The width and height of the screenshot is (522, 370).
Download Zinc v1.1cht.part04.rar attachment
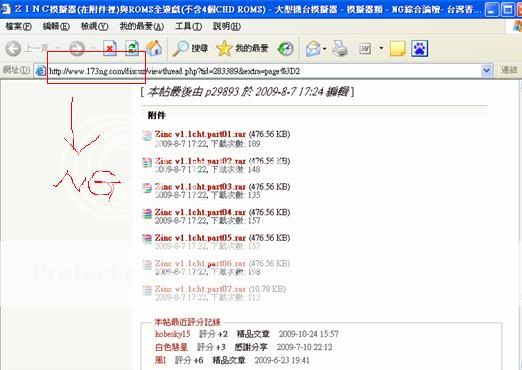click(200, 212)
